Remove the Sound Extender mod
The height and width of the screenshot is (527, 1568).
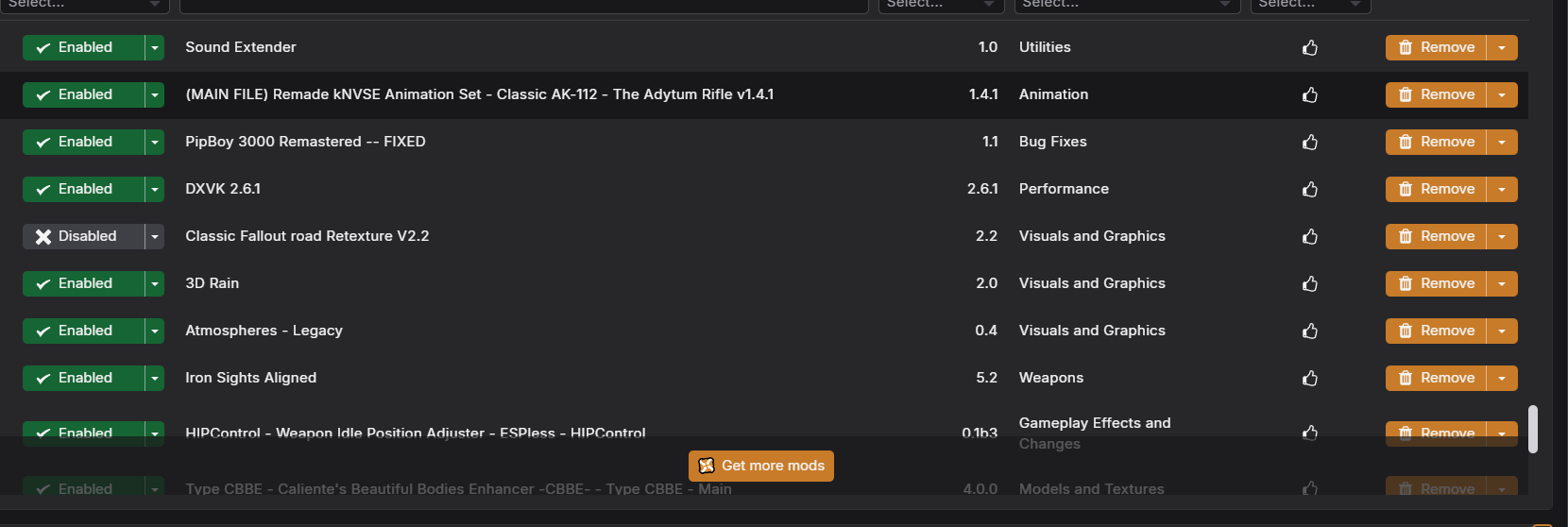pos(1436,47)
